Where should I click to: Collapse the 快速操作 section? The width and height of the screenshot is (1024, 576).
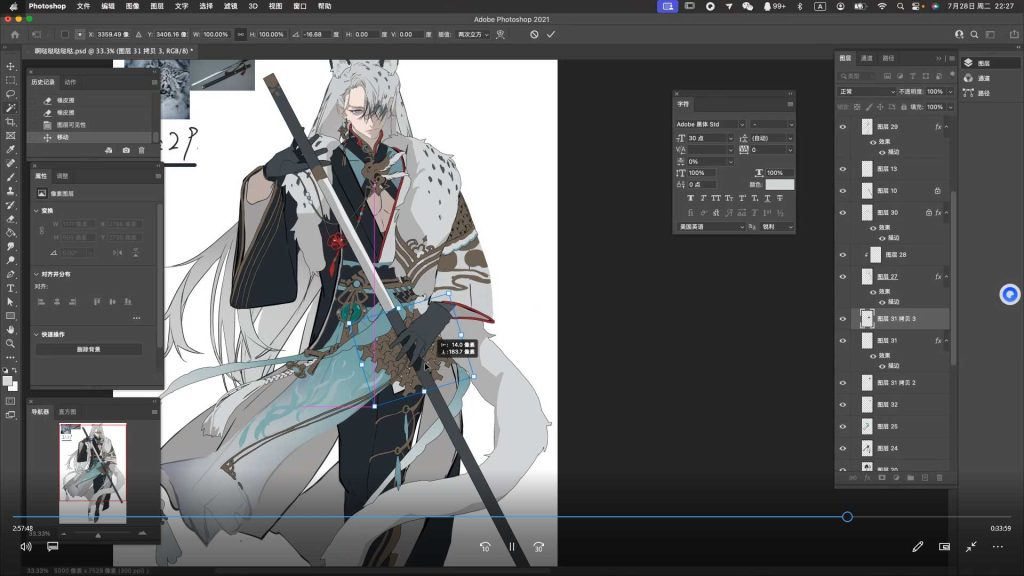click(36, 334)
